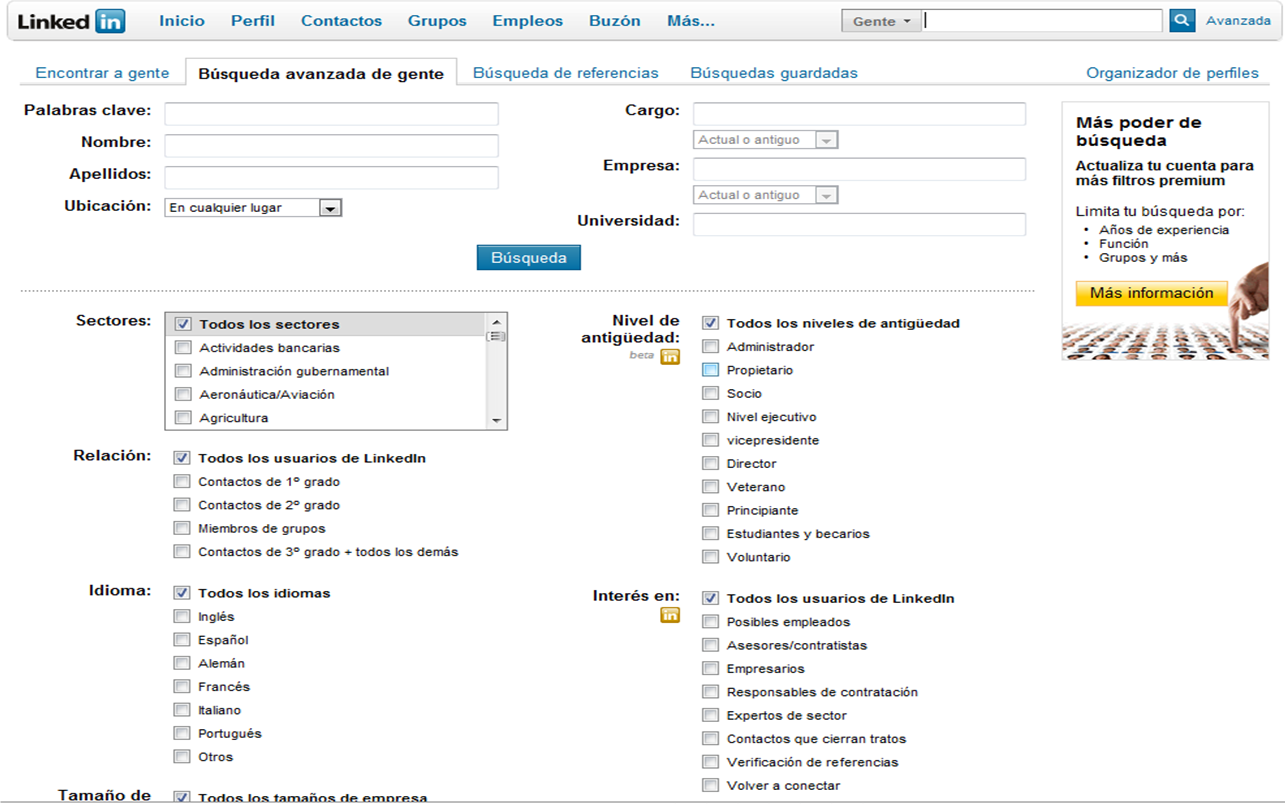Check Asesores/contratistas interest
This screenshot has width=1285, height=804.
coord(710,645)
